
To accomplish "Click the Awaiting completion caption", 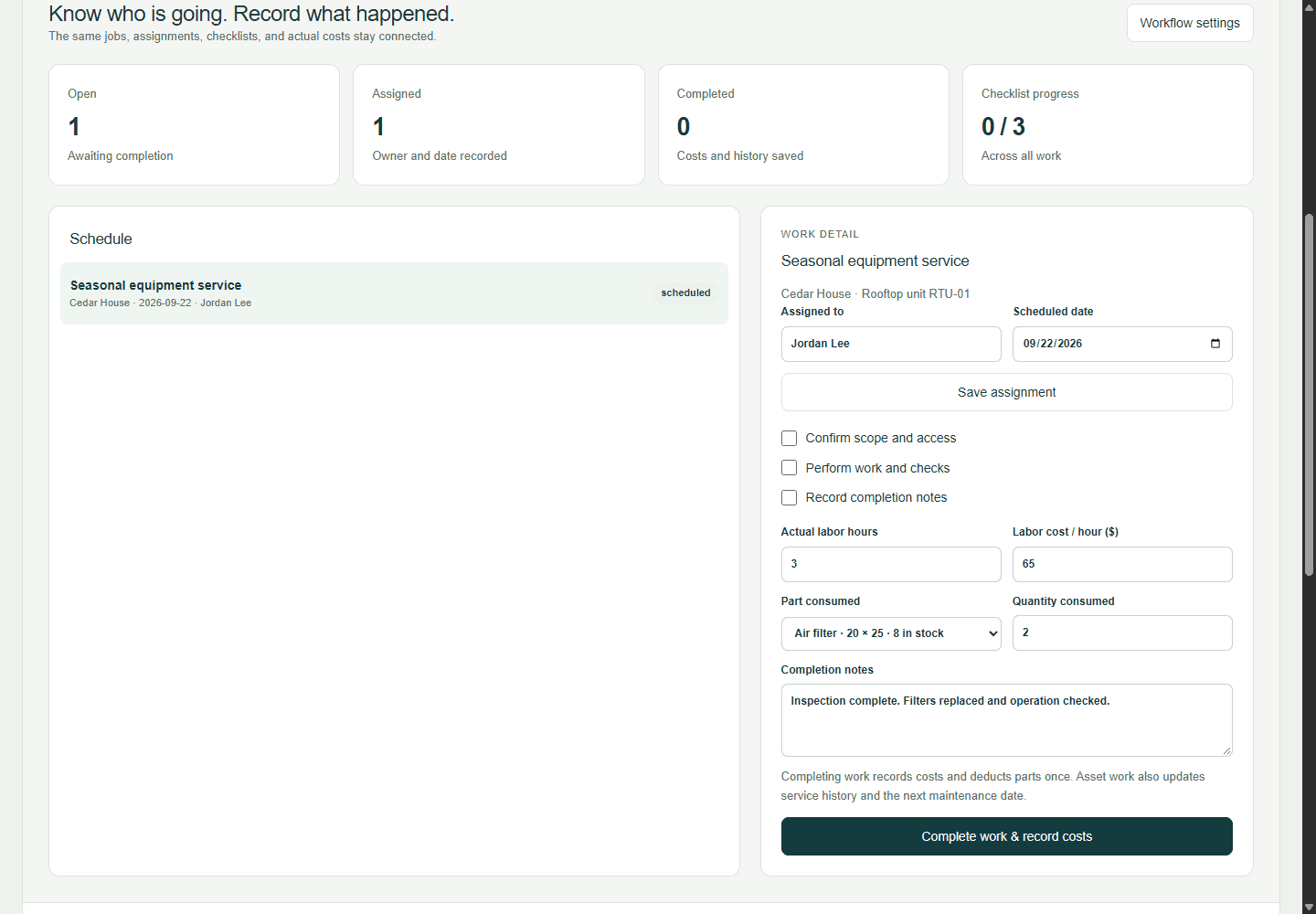I will click(120, 156).
